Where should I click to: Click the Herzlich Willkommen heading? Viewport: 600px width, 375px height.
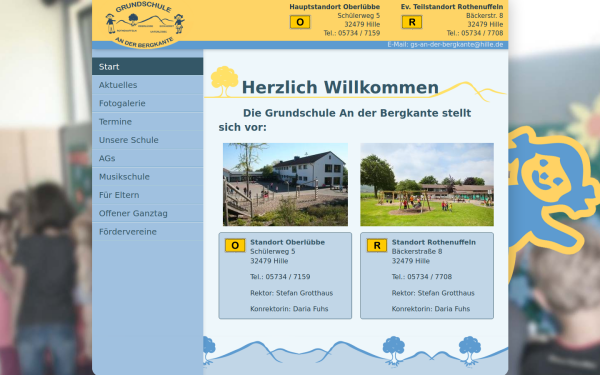coord(340,88)
